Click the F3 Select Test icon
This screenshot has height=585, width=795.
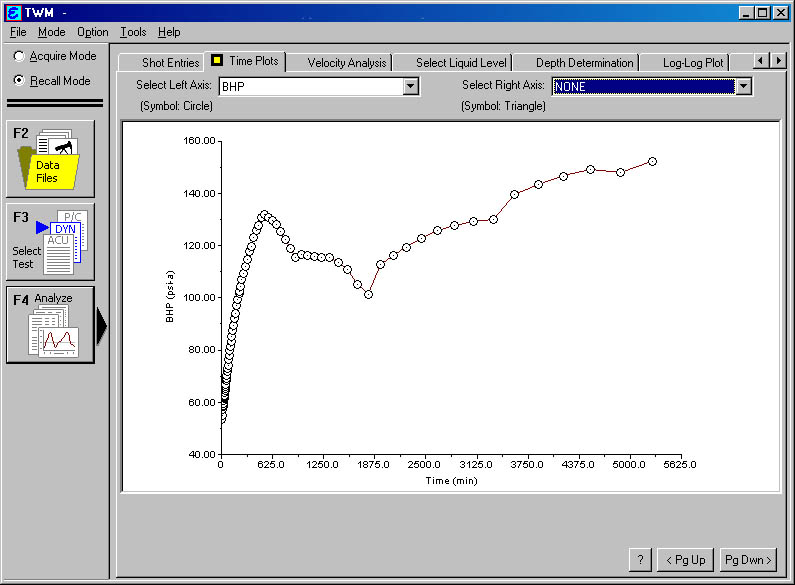(50, 241)
